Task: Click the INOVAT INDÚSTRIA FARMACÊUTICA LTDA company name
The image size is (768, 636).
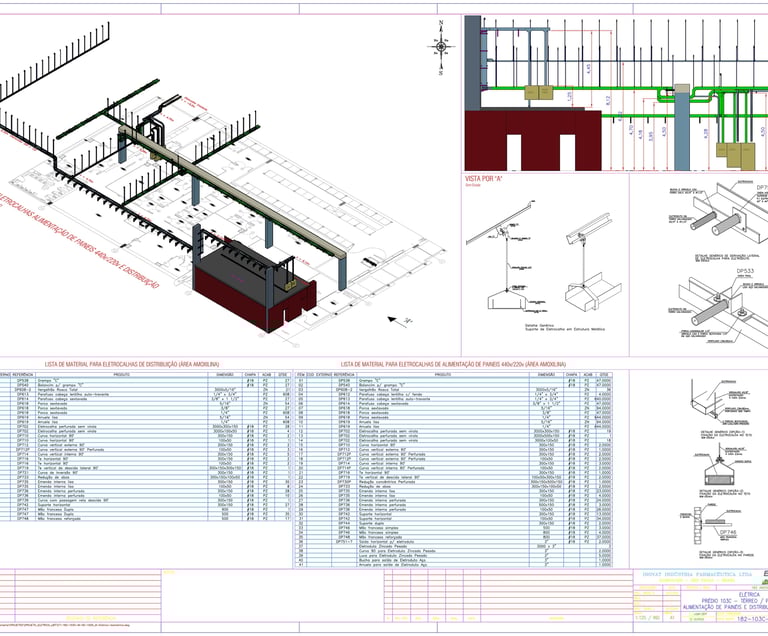Action: (x=696, y=573)
